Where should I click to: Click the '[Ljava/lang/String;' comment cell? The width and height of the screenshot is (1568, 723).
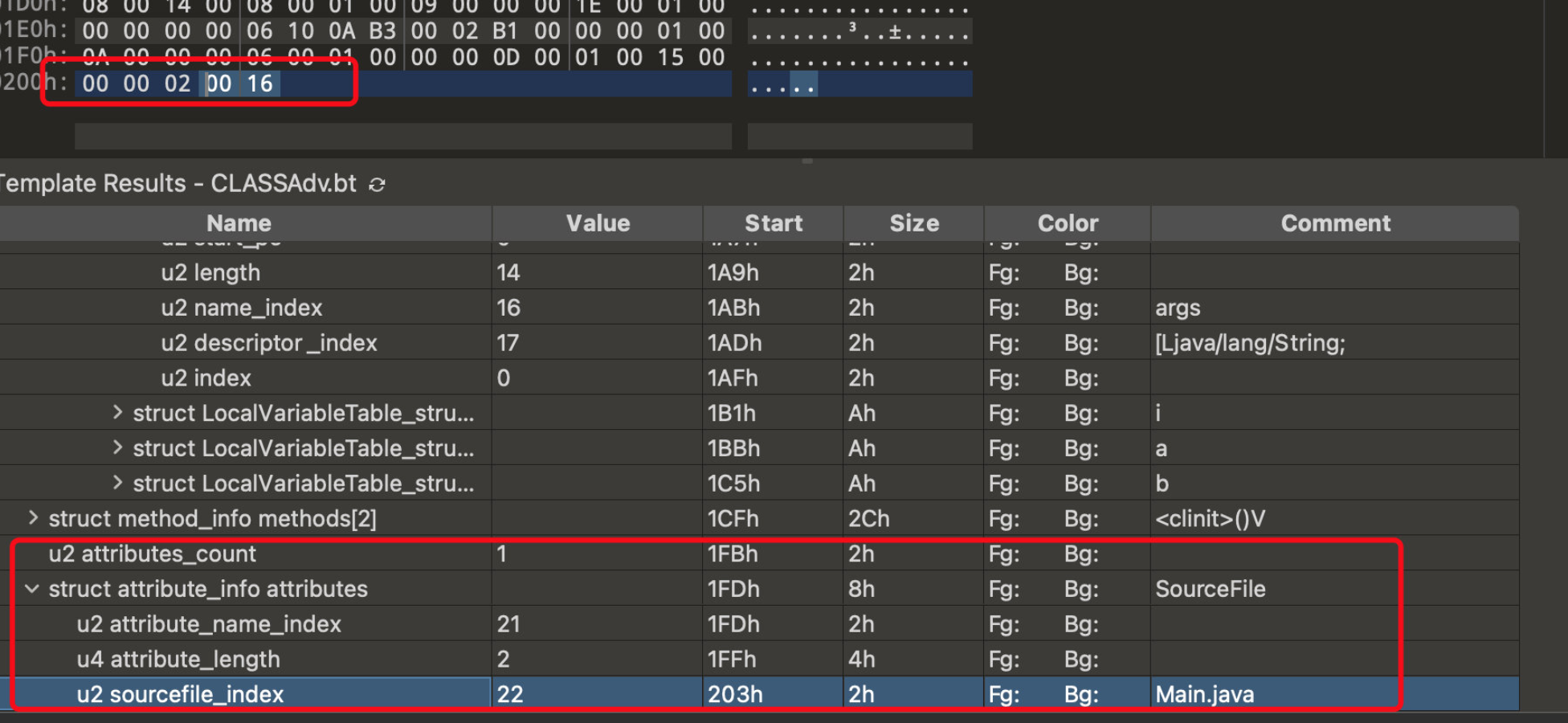pyautogui.click(x=1250, y=343)
